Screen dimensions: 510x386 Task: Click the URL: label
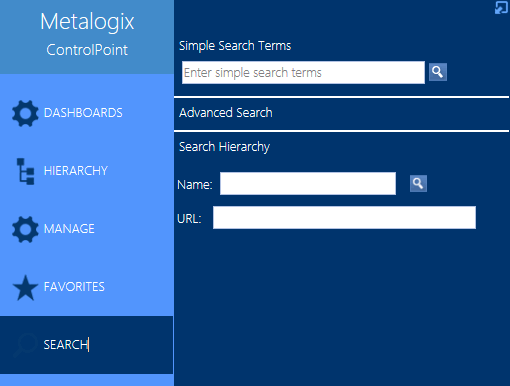point(189,219)
